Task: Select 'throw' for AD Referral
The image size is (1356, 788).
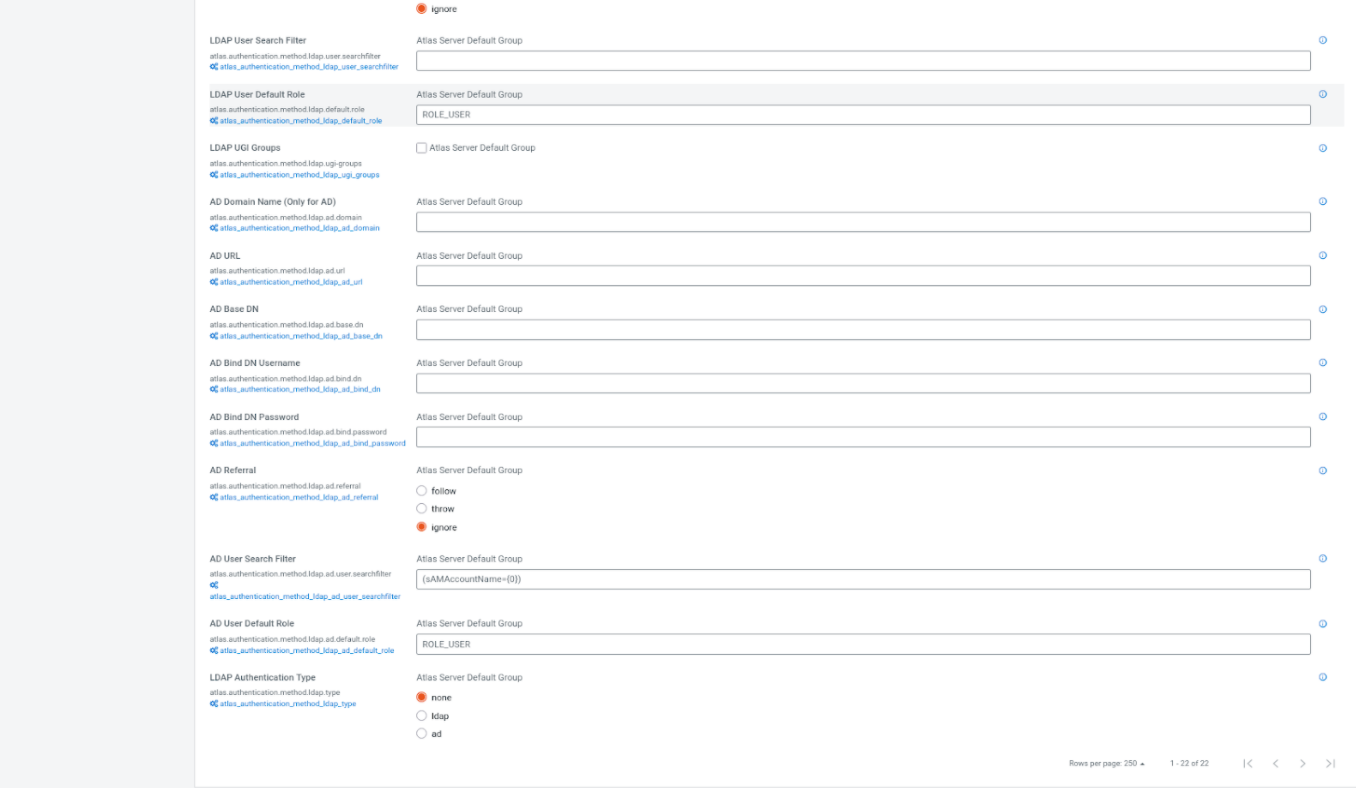Action: click(x=421, y=509)
